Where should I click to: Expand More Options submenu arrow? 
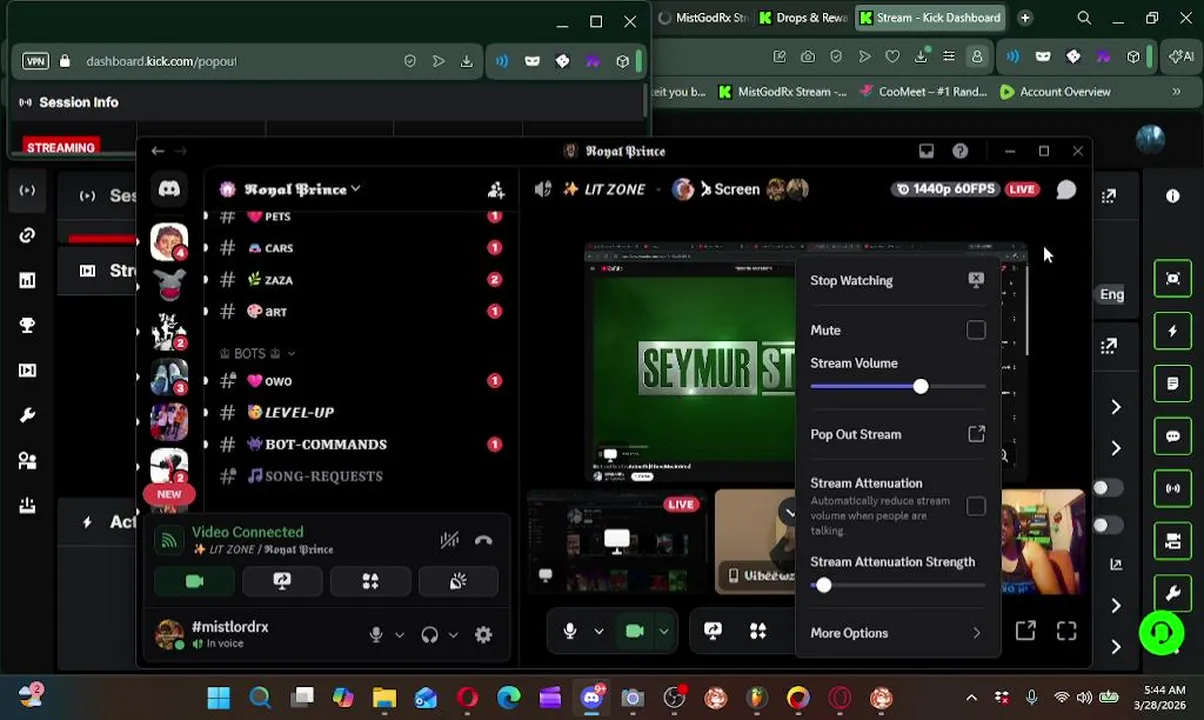[x=977, y=633]
